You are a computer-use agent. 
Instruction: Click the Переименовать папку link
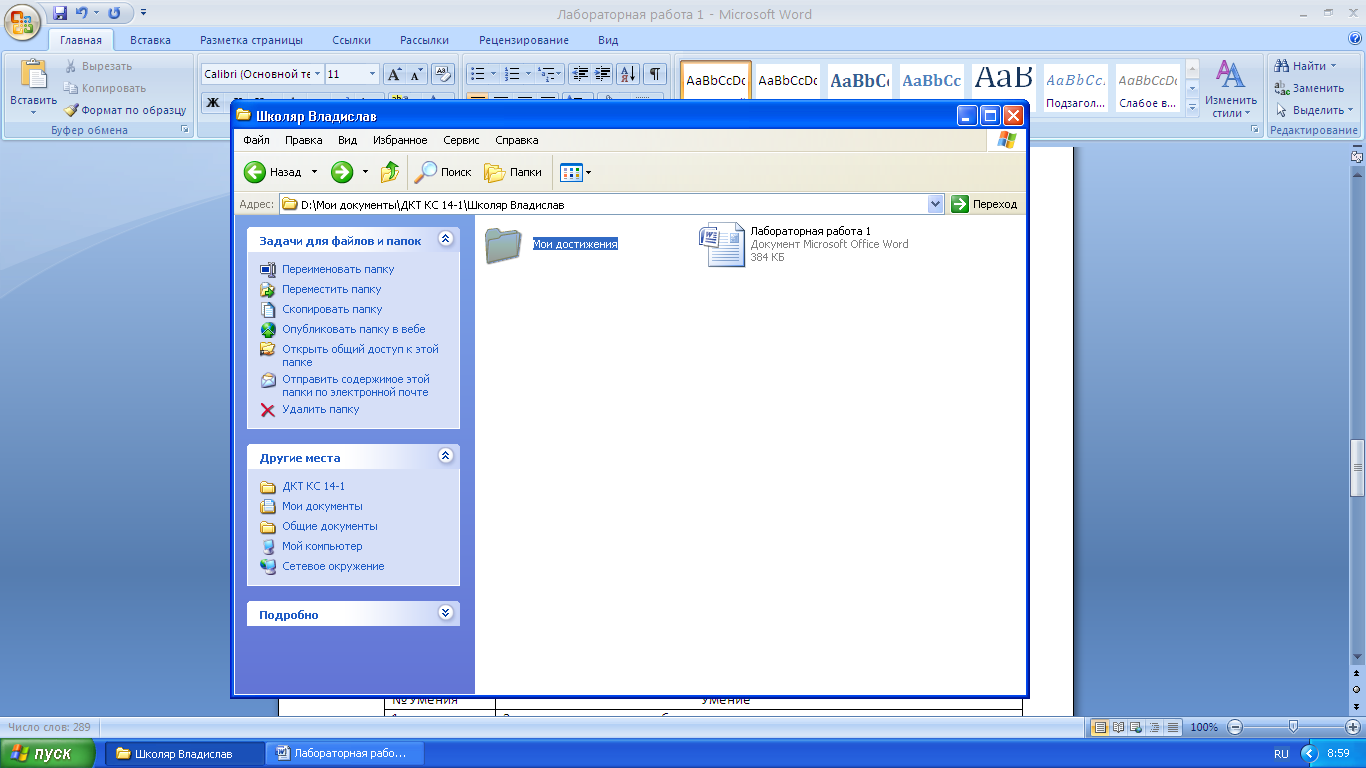coord(338,269)
